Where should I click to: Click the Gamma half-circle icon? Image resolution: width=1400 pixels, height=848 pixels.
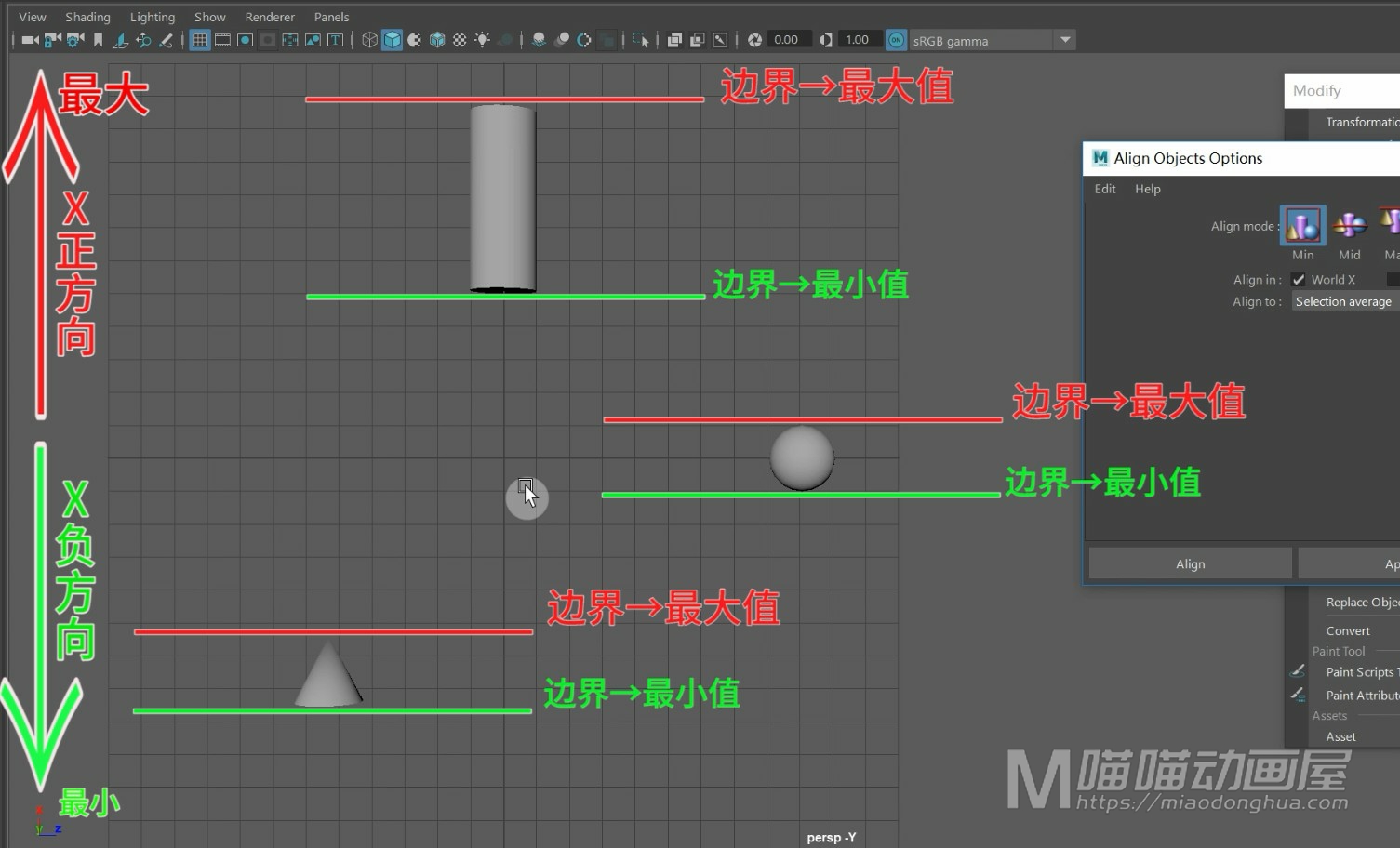[825, 40]
